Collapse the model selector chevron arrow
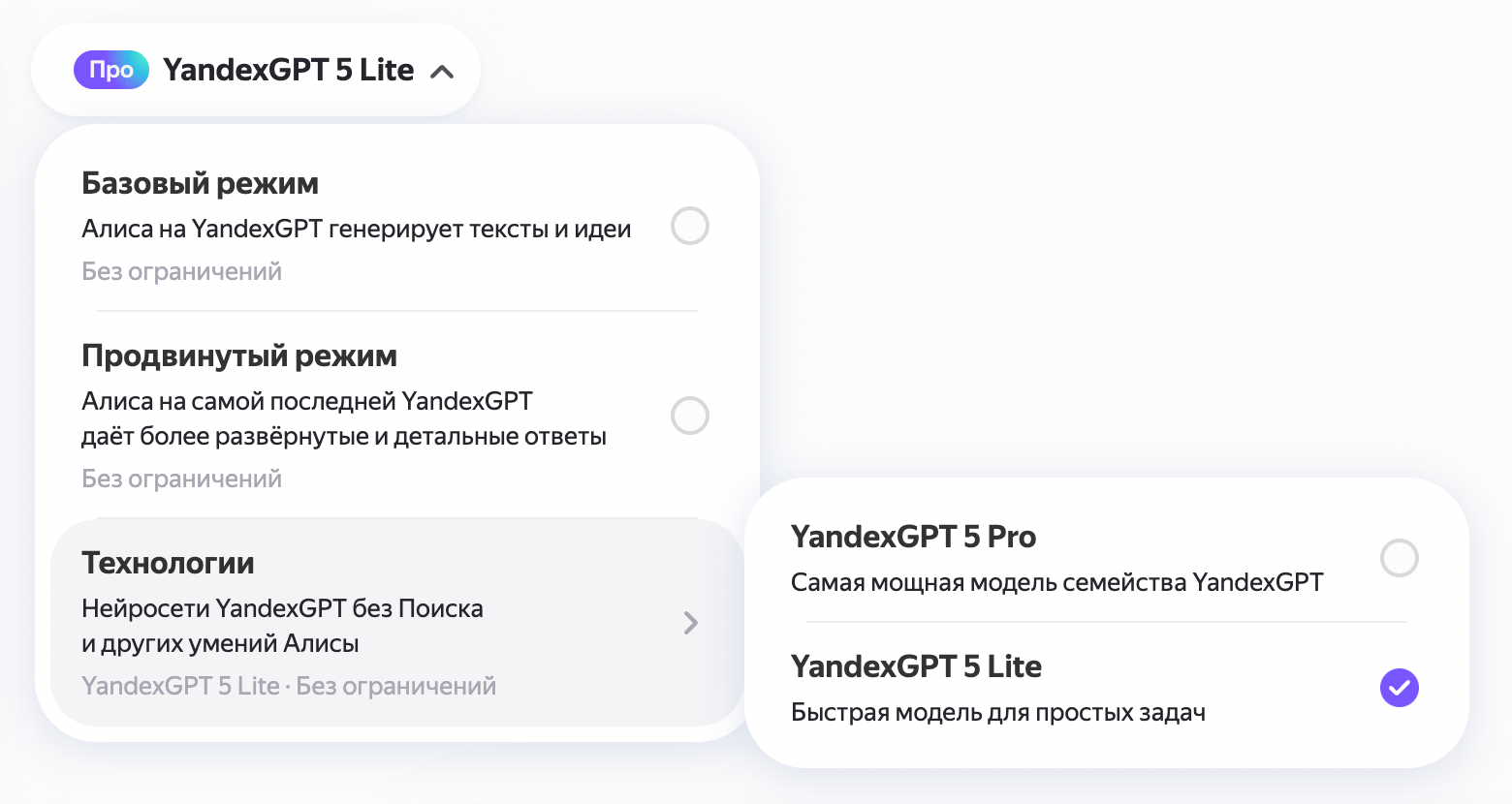Viewport: 1512px width, 804px height. click(x=442, y=72)
